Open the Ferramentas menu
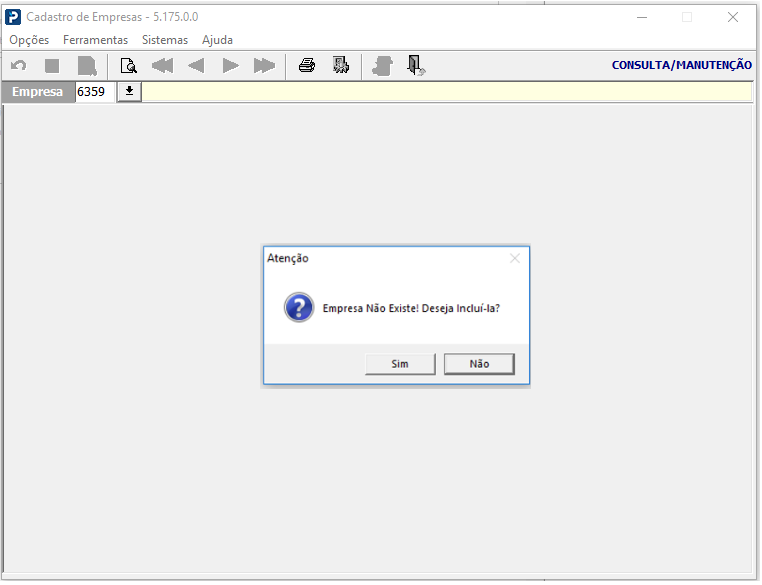The height and width of the screenshot is (585, 762). click(x=95, y=40)
